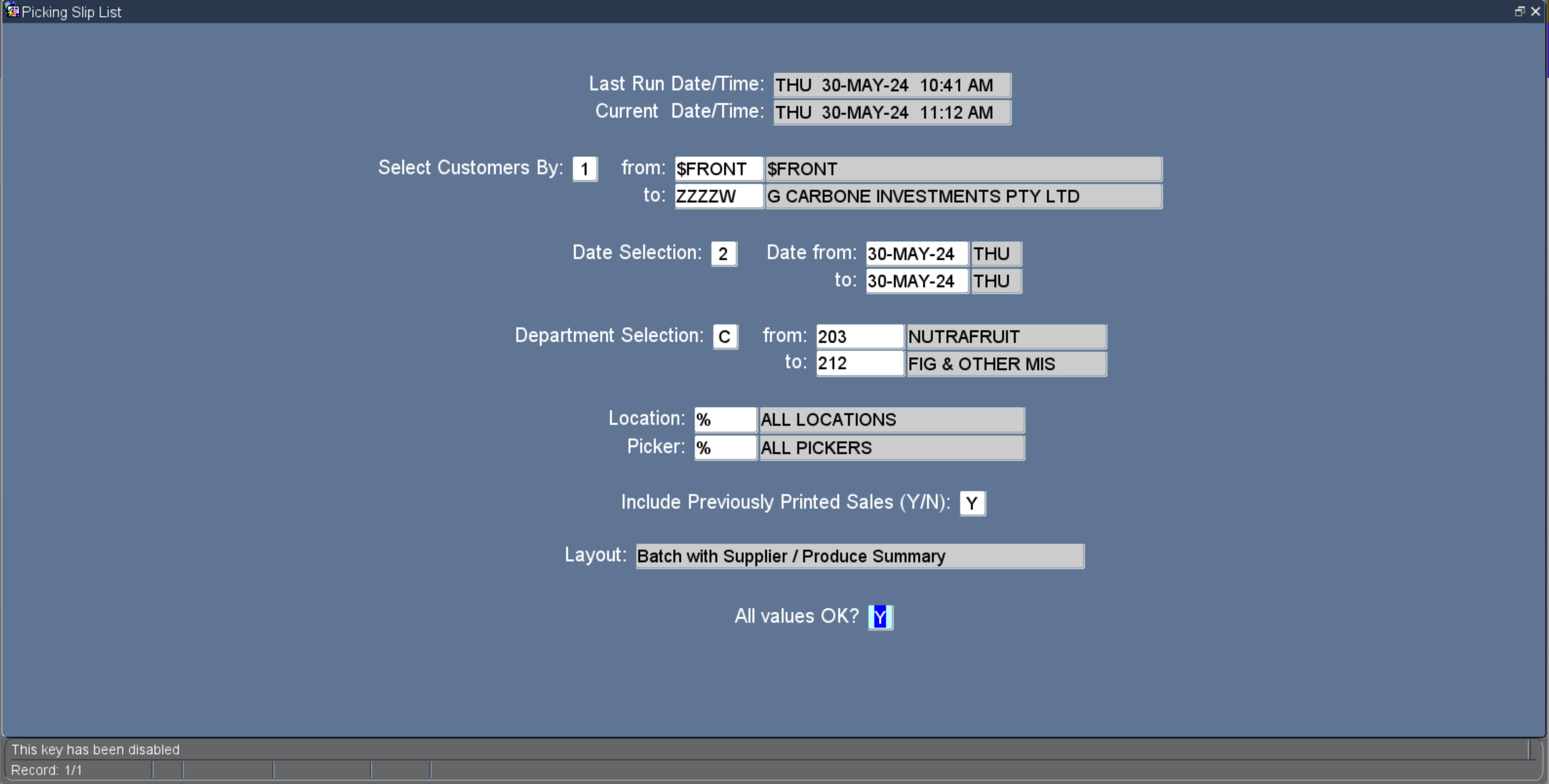Open the Layout selection field
This screenshot has width=1549, height=784.
click(859, 556)
